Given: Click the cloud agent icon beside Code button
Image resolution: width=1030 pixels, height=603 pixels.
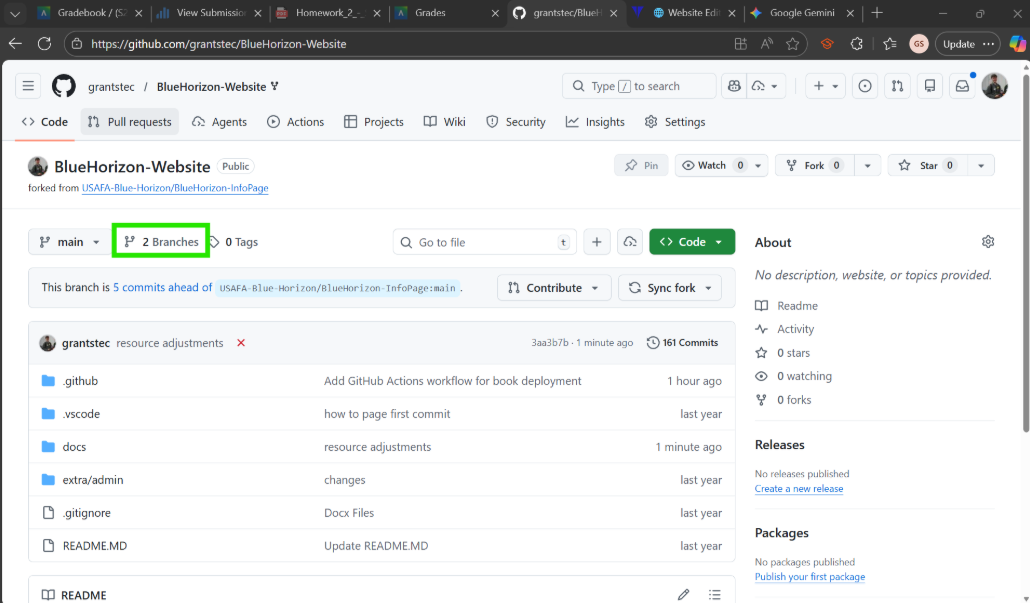Looking at the screenshot, I should point(630,242).
